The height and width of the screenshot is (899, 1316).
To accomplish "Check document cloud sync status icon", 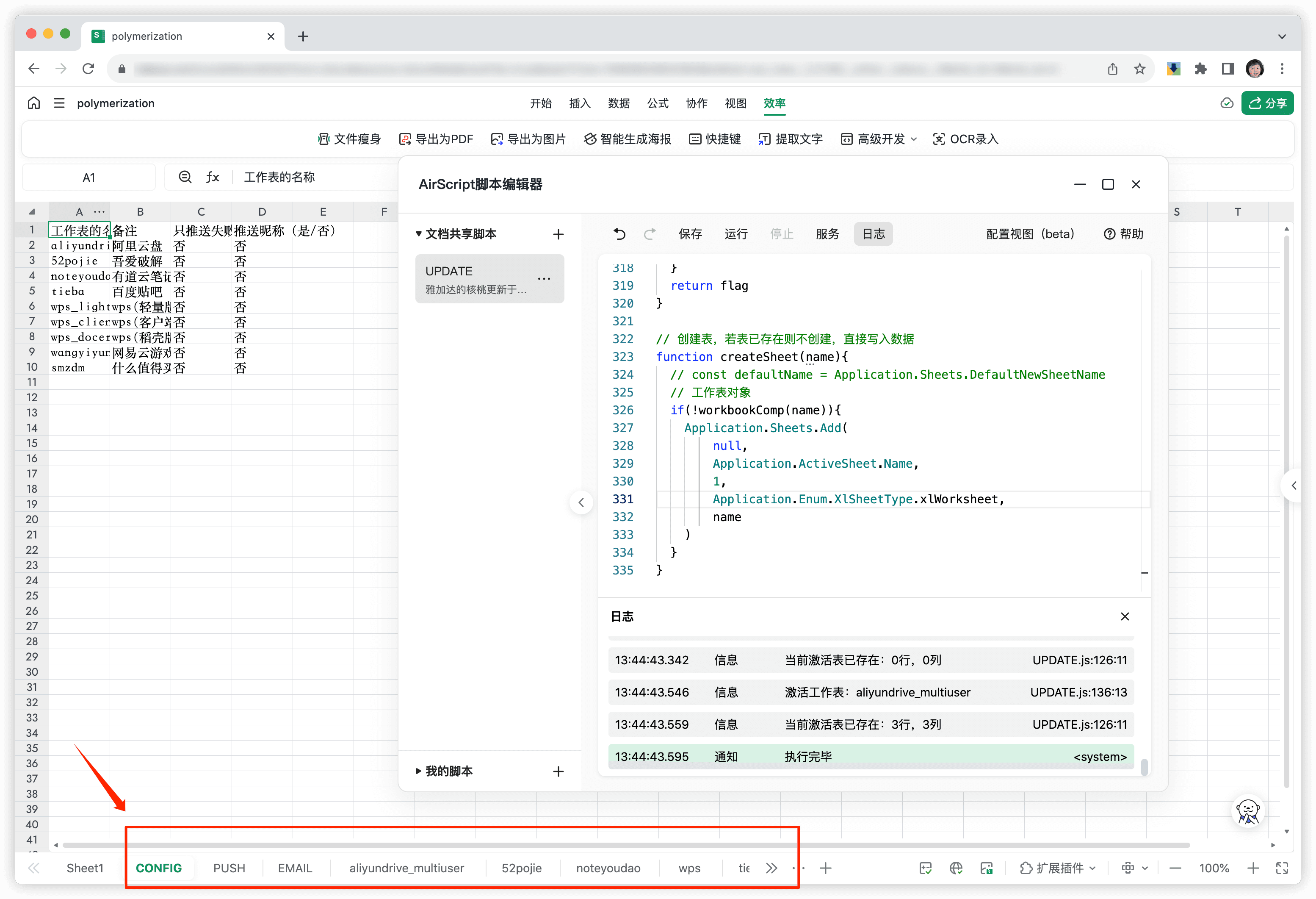I will [1227, 103].
